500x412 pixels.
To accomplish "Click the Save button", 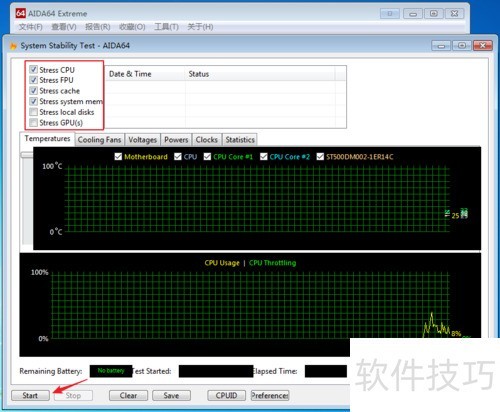I will point(171,396).
